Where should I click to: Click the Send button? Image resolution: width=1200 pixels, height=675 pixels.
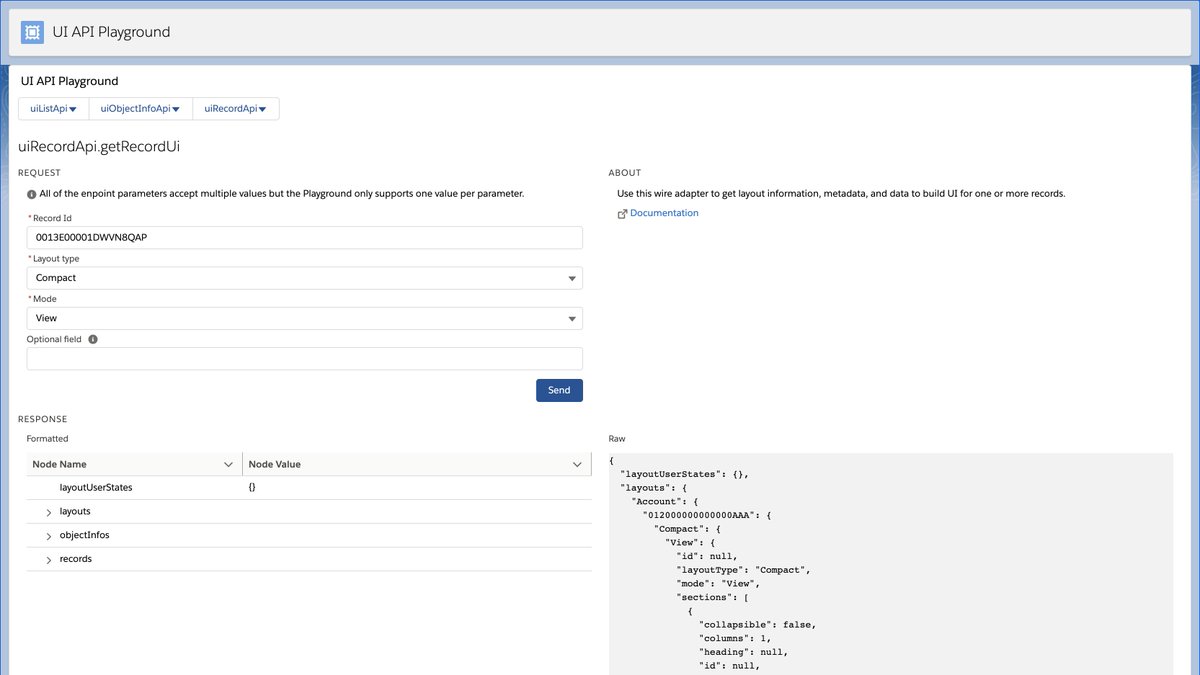pyautogui.click(x=559, y=390)
